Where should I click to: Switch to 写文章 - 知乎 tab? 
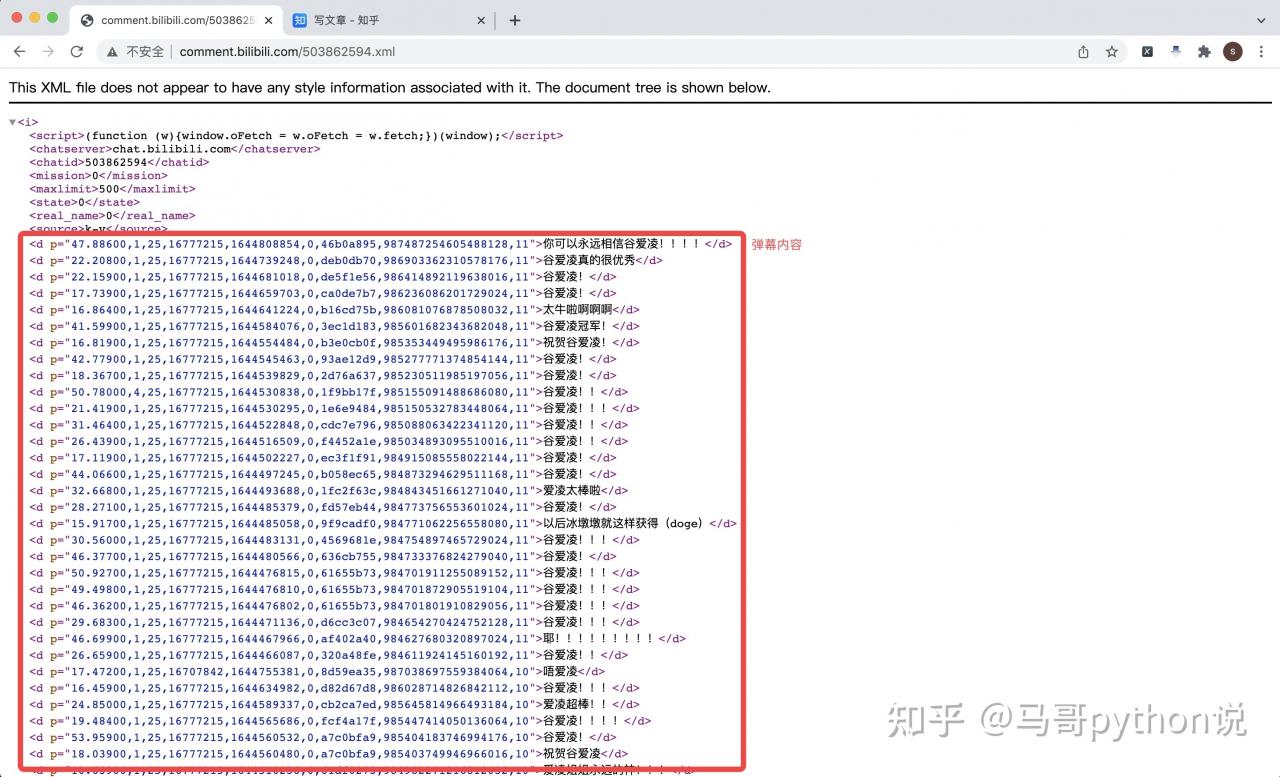[390, 20]
